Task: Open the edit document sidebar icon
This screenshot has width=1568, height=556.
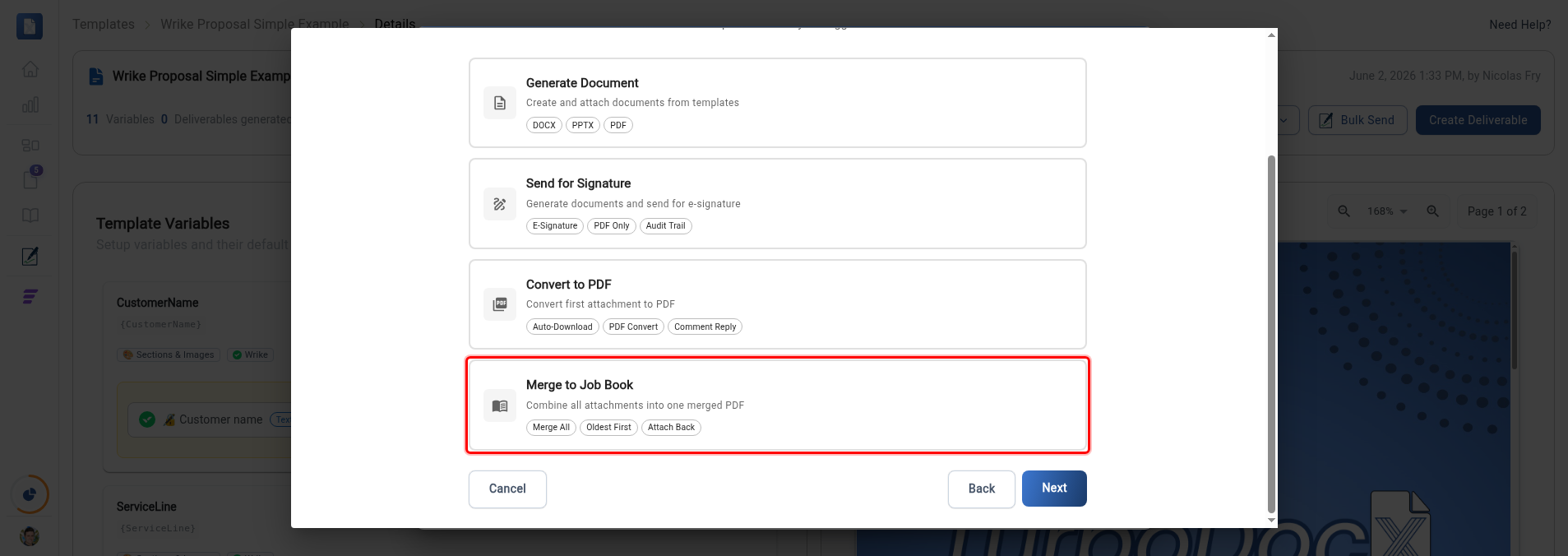Action: click(30, 257)
